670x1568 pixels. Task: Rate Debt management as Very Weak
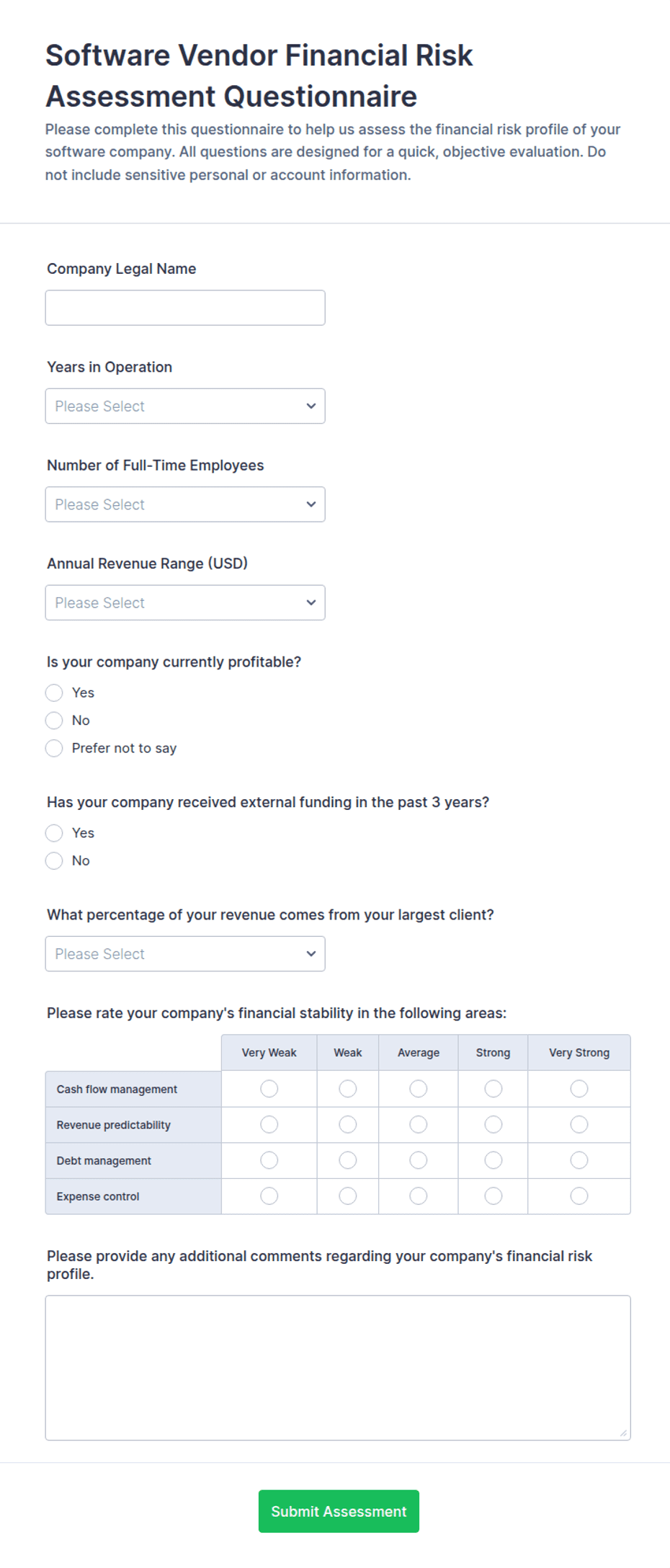(269, 1160)
